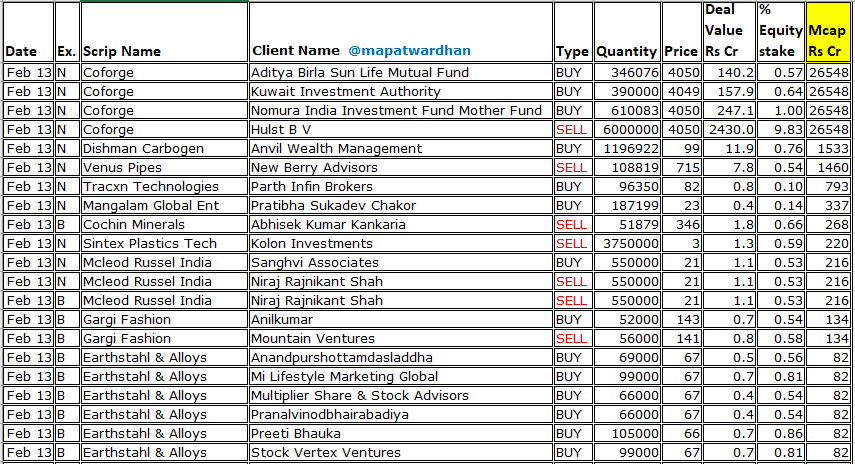Select Nomura India Investment Fund Mother Fund

pyautogui.click(x=401, y=111)
